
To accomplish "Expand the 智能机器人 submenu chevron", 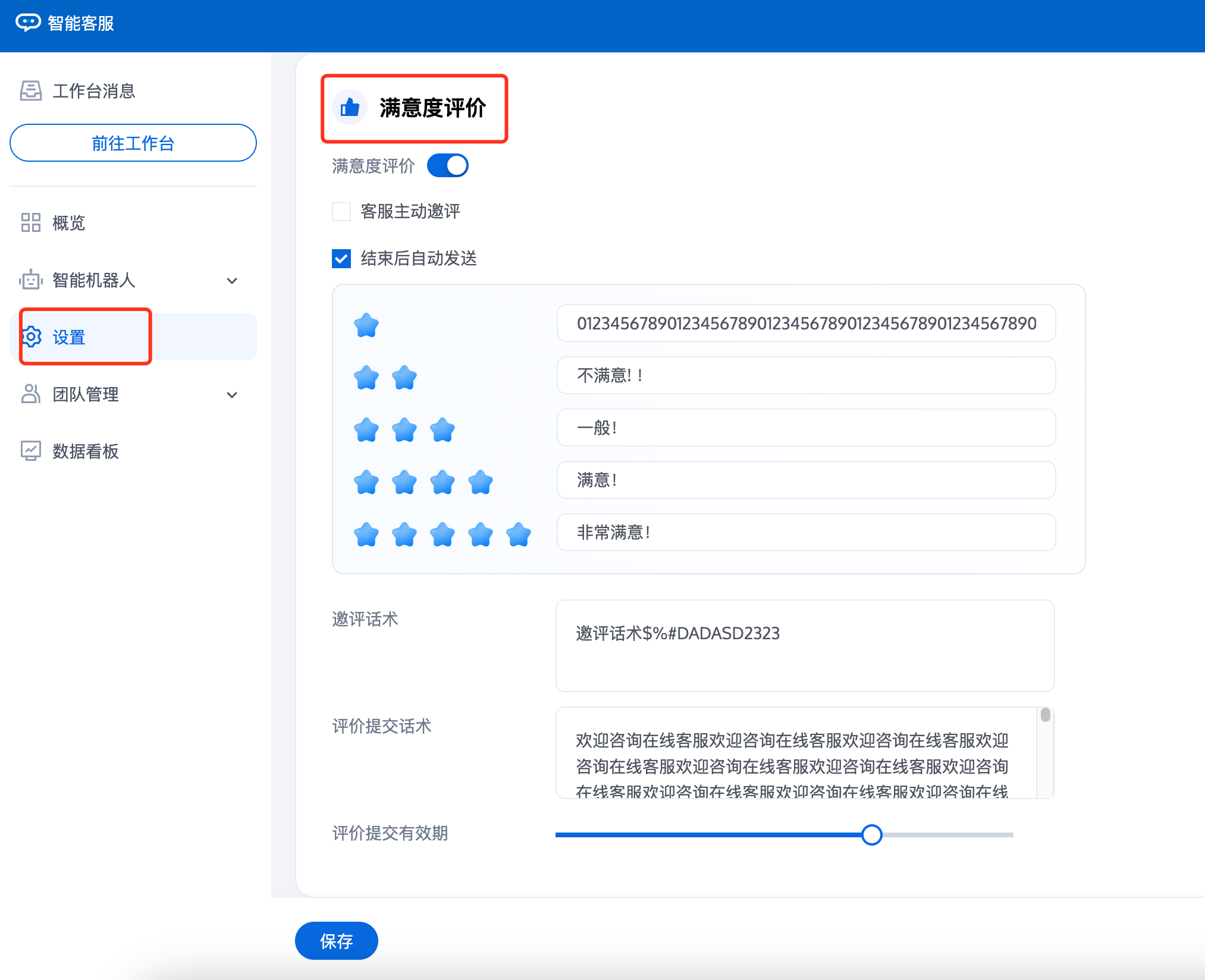I will tap(232, 280).
